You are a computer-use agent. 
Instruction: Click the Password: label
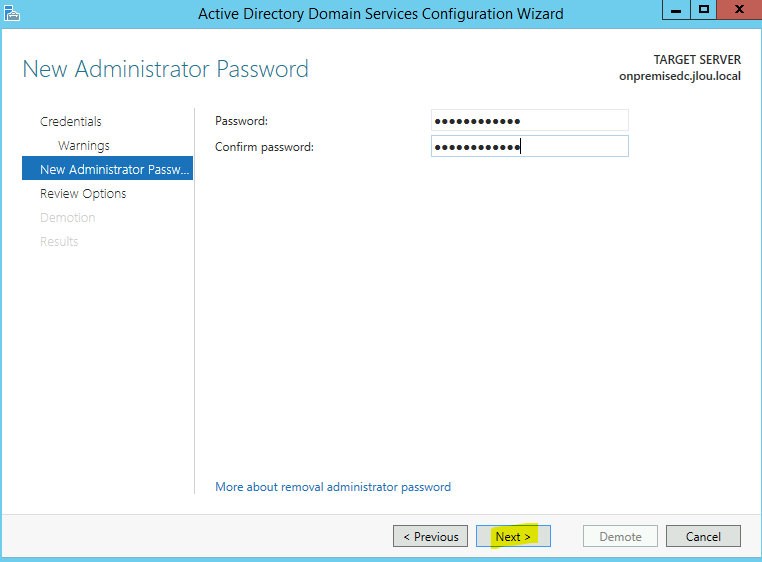(242, 121)
